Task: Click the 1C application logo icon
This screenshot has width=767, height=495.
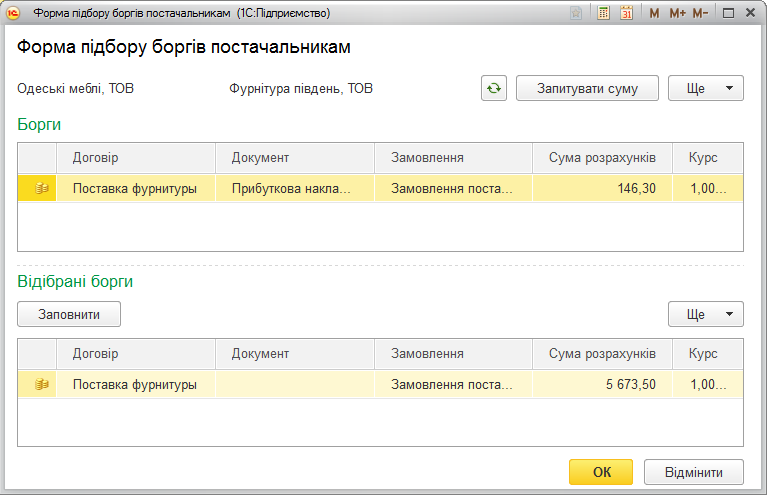Action: coord(13,13)
